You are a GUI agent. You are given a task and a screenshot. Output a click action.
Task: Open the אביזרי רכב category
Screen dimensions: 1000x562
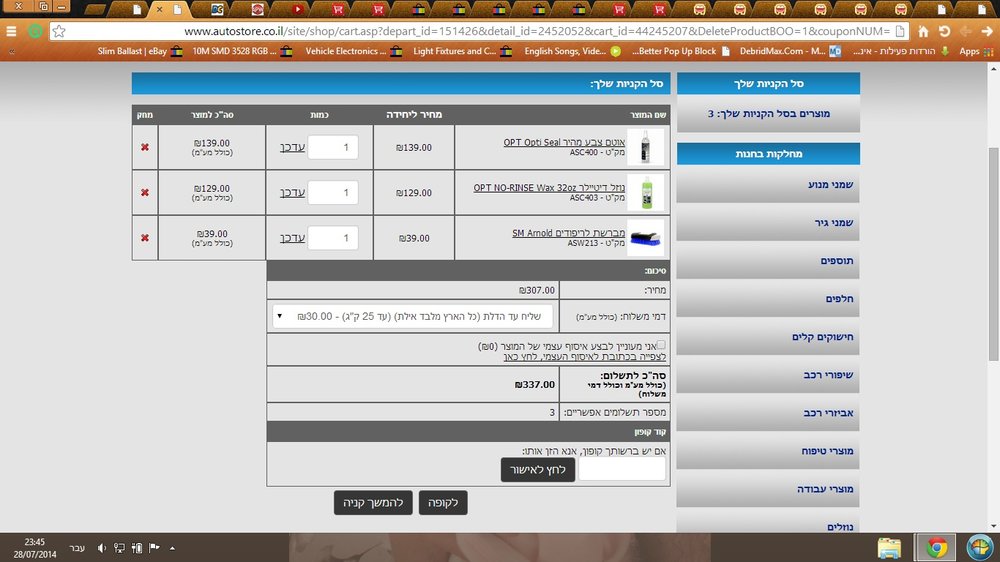click(x=768, y=413)
